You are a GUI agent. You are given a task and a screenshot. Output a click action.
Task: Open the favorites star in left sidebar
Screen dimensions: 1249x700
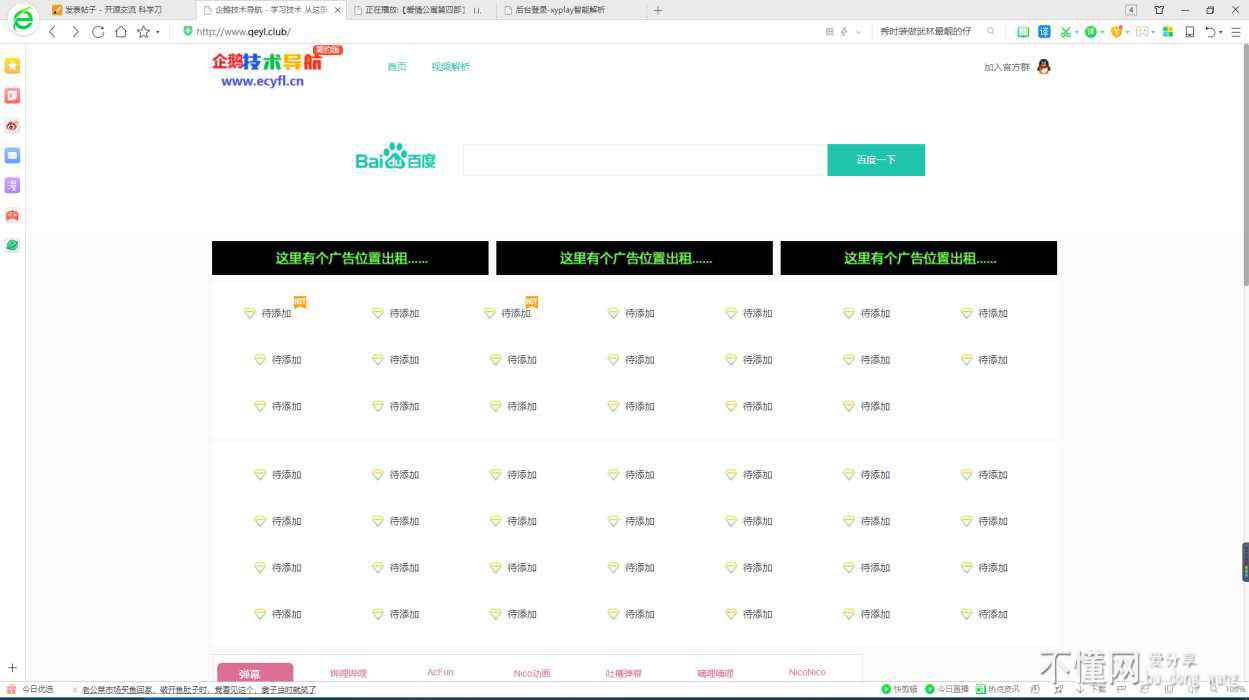(12, 66)
